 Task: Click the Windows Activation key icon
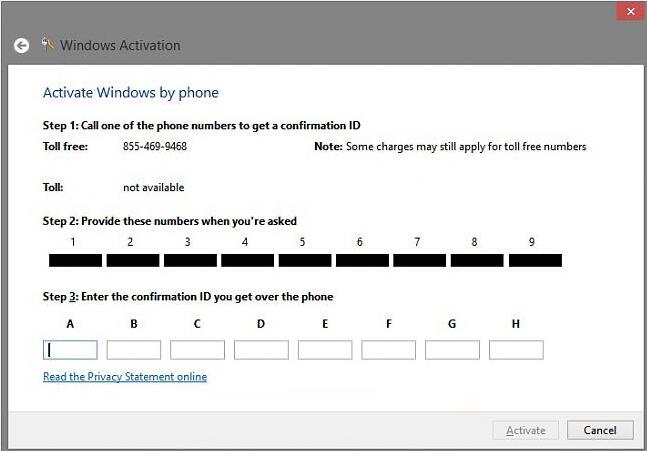pos(48,44)
